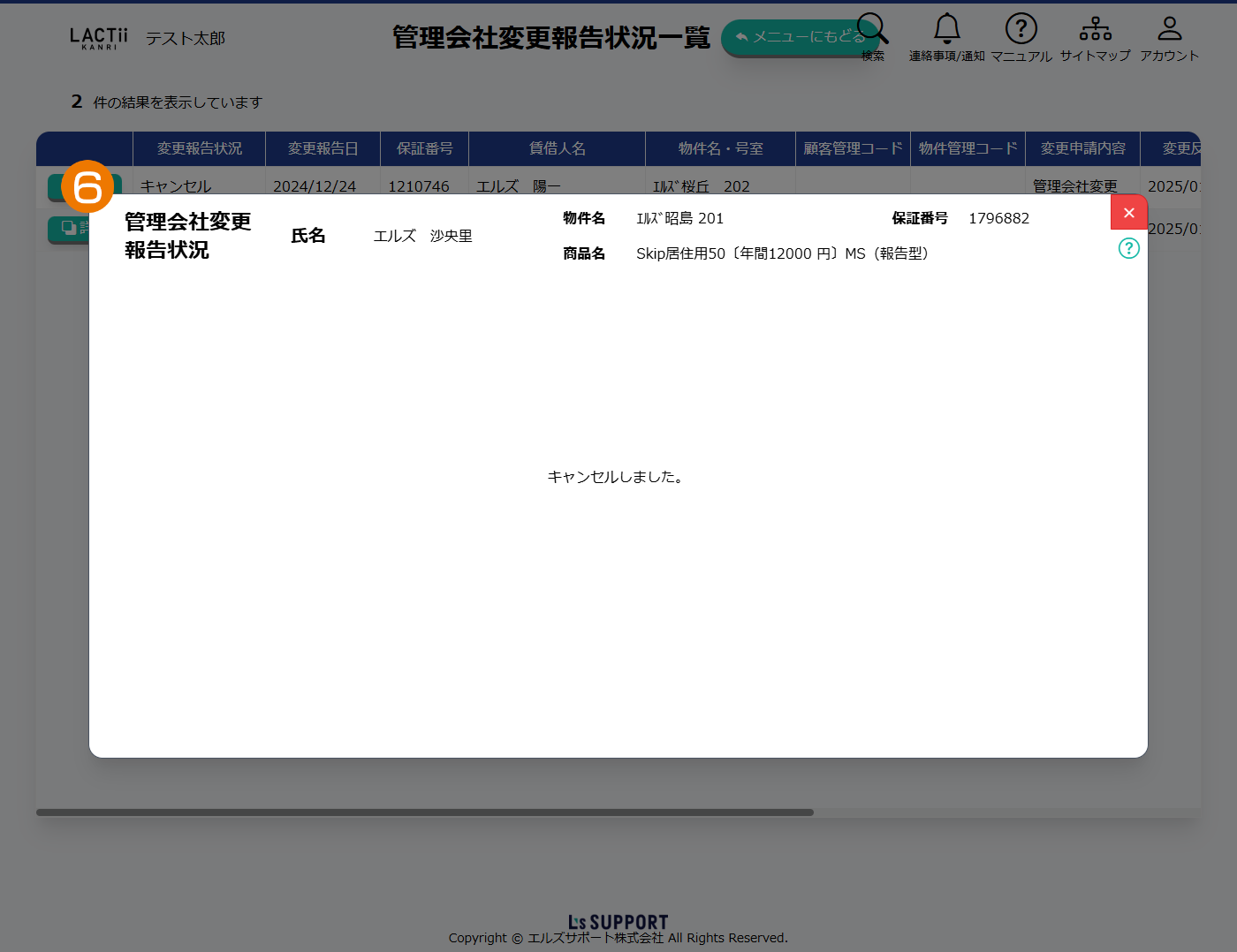Screen dimensions: 1237x952
Task: Click the 保証番号 column header
Action: tap(424, 148)
